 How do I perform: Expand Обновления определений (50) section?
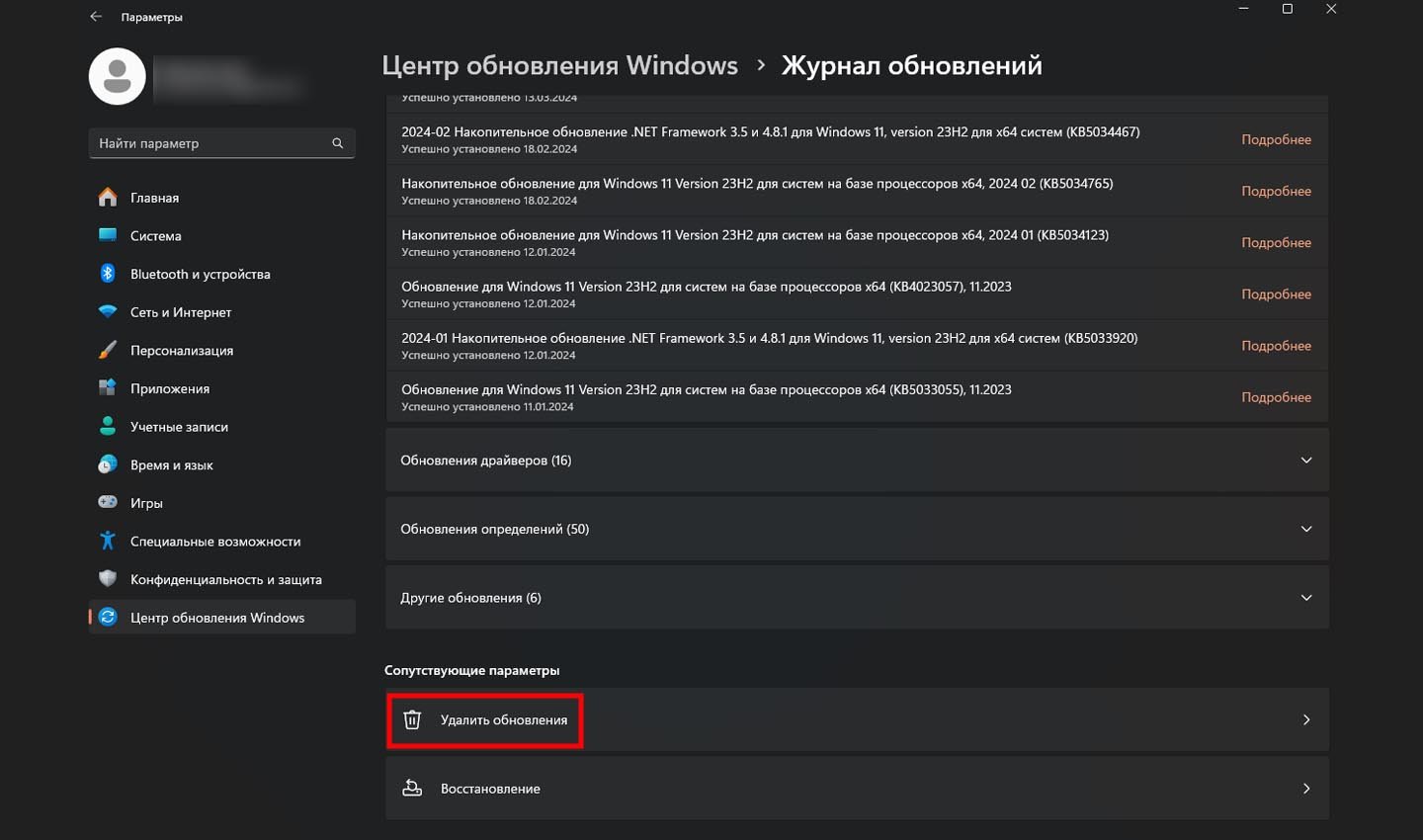click(x=857, y=529)
